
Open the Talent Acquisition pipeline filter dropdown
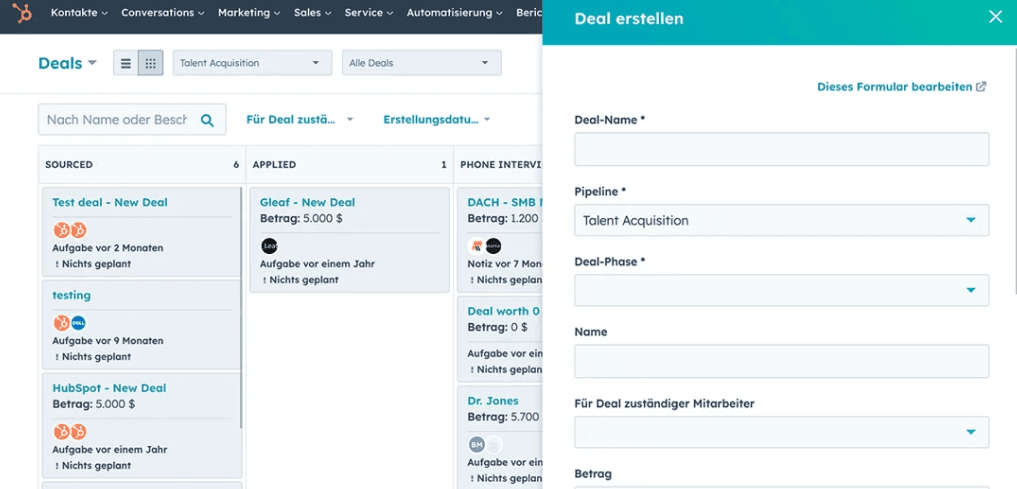click(x=251, y=63)
